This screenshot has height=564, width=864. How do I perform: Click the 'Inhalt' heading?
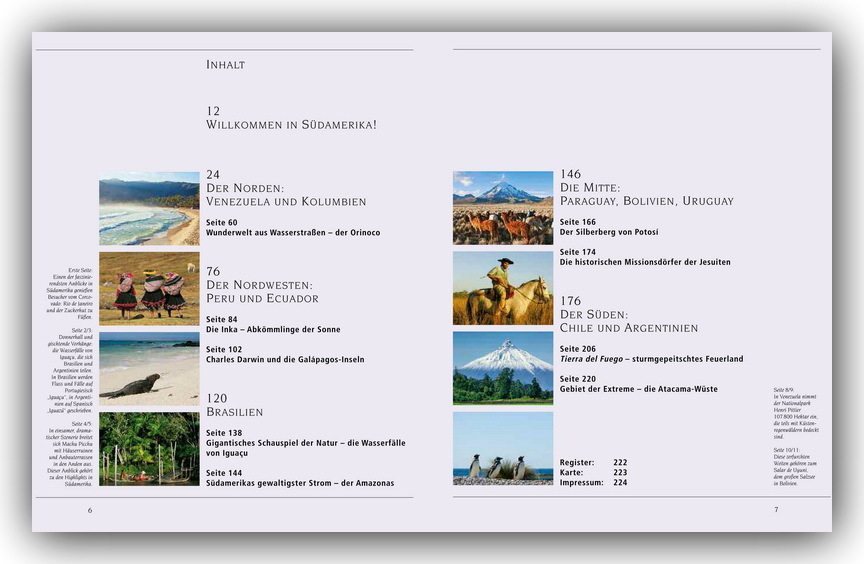tap(226, 65)
